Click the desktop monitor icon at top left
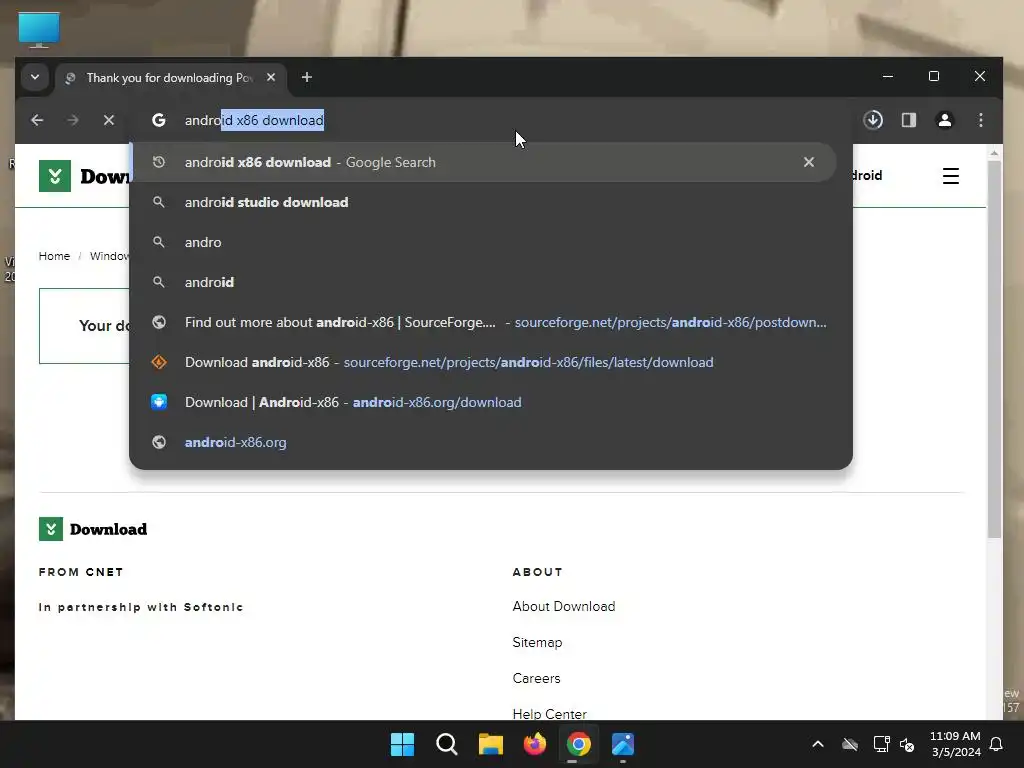 click(x=39, y=29)
